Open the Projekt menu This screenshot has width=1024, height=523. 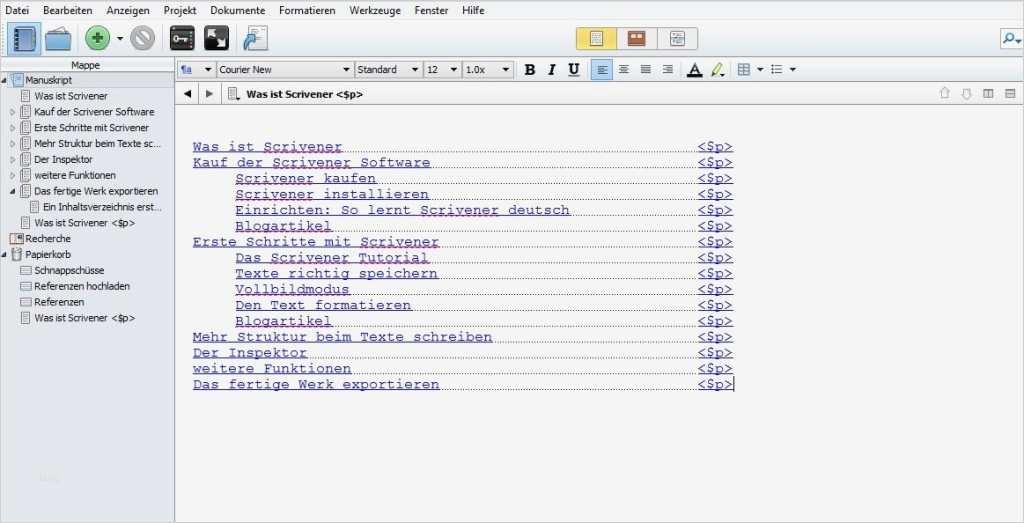coord(180,10)
